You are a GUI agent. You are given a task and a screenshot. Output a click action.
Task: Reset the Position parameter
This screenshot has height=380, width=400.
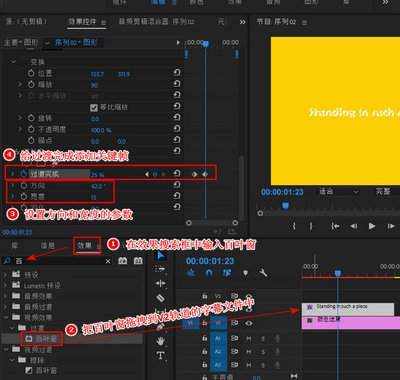pos(177,72)
